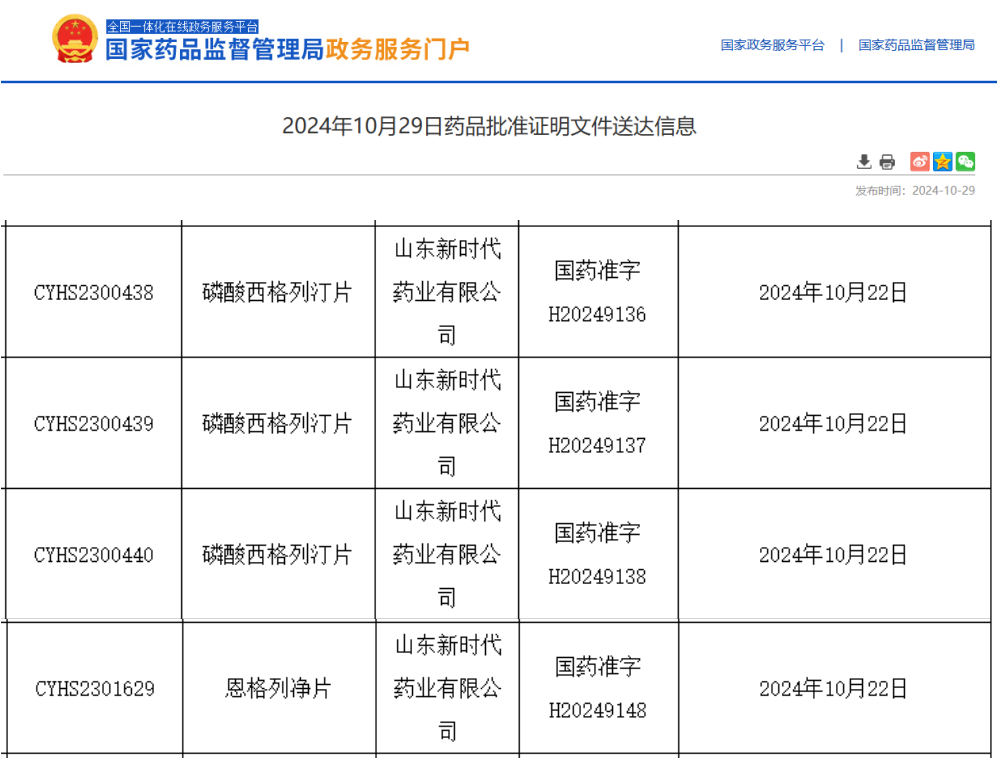Viewport: 1001px width, 760px height.
Task: Click date 2024年10月22日 in H20249148 row
Action: [833, 689]
